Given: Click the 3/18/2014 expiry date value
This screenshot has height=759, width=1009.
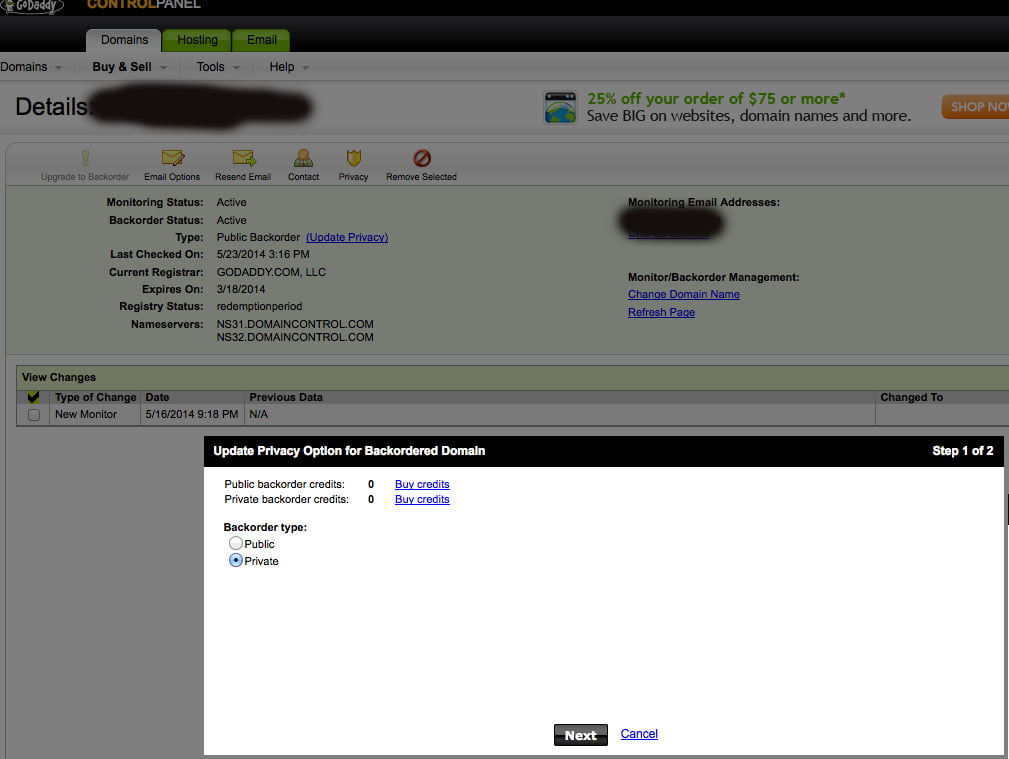Looking at the screenshot, I should tap(241, 289).
